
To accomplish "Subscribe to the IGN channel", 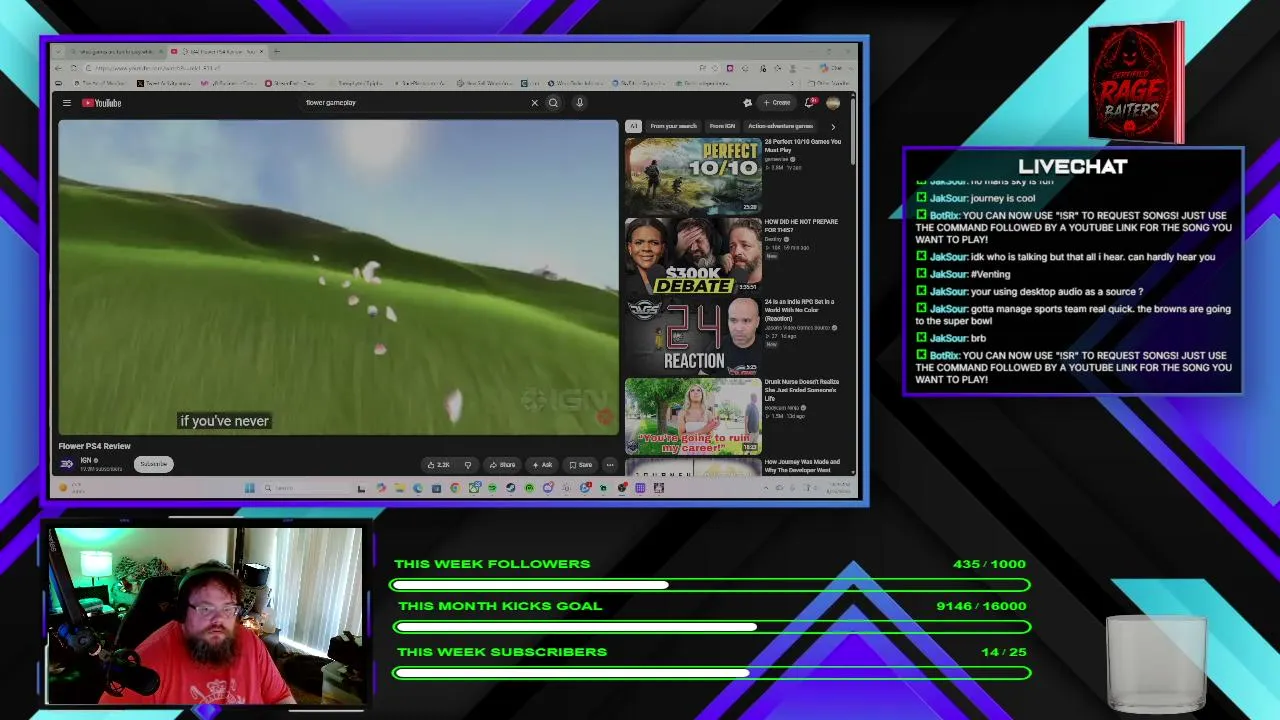I will coord(154,464).
